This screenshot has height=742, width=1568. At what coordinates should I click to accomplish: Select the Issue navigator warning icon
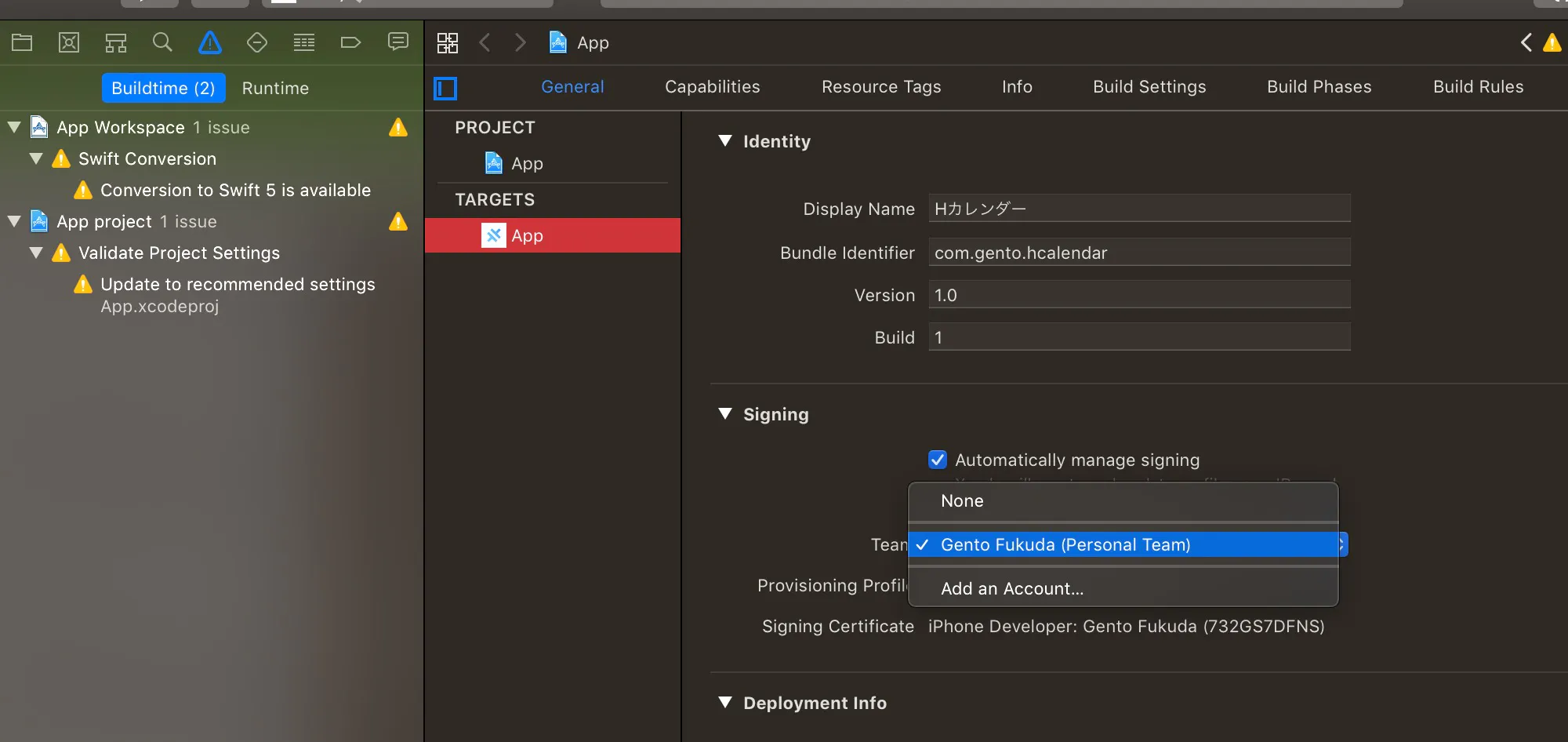tap(210, 42)
